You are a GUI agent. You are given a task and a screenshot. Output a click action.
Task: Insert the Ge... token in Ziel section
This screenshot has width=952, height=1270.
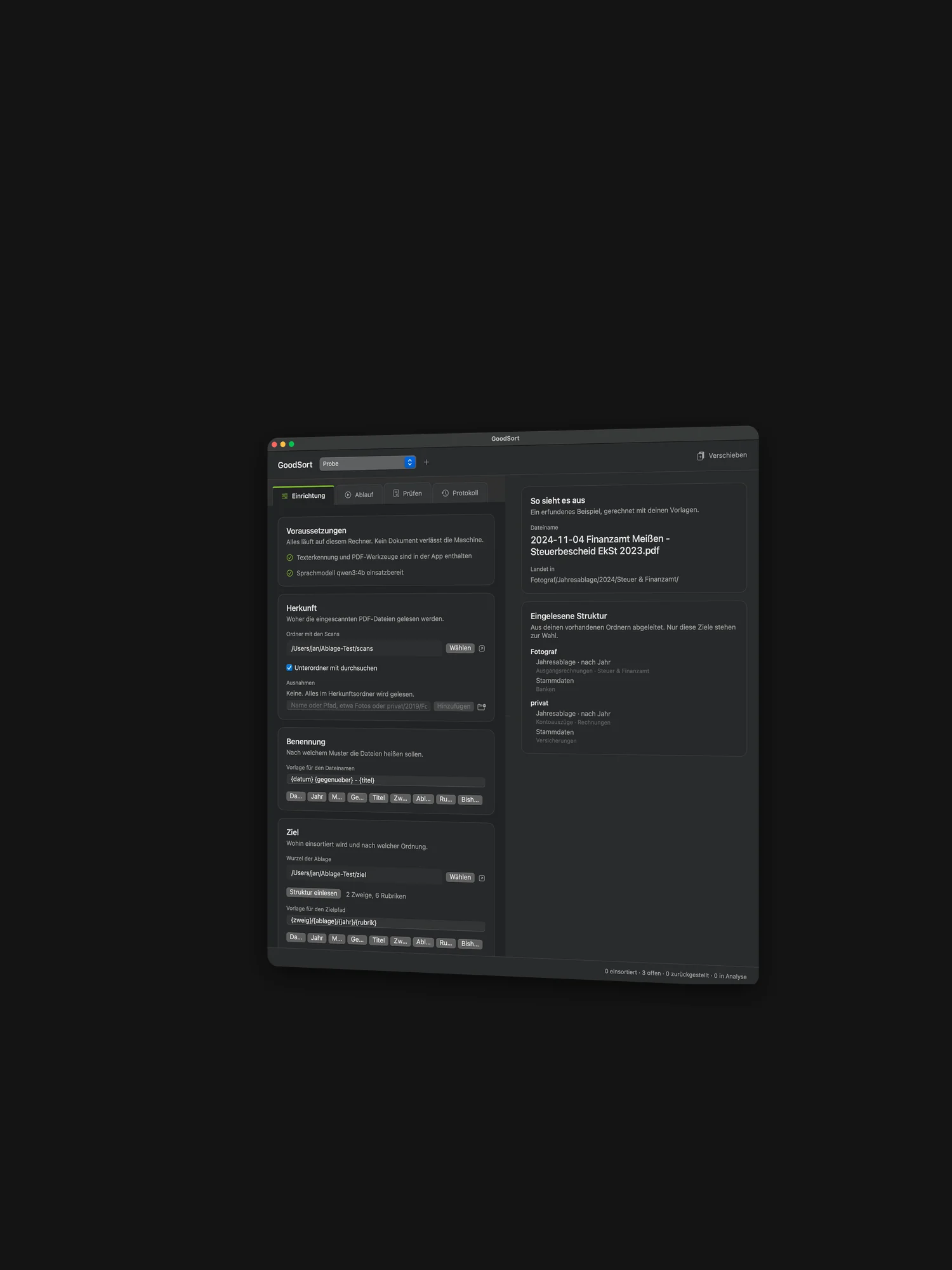point(357,940)
